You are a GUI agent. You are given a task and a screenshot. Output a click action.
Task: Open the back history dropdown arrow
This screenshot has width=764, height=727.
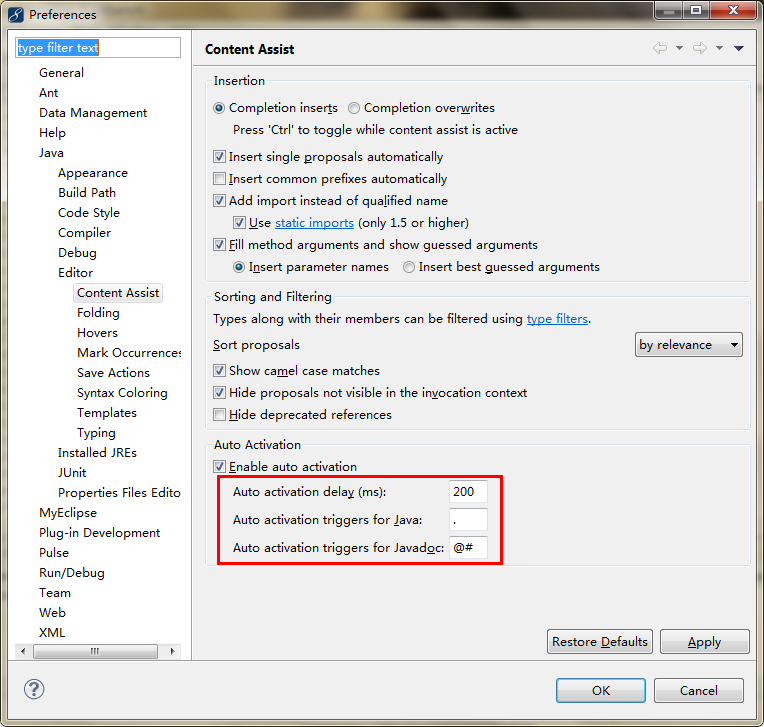pos(679,48)
